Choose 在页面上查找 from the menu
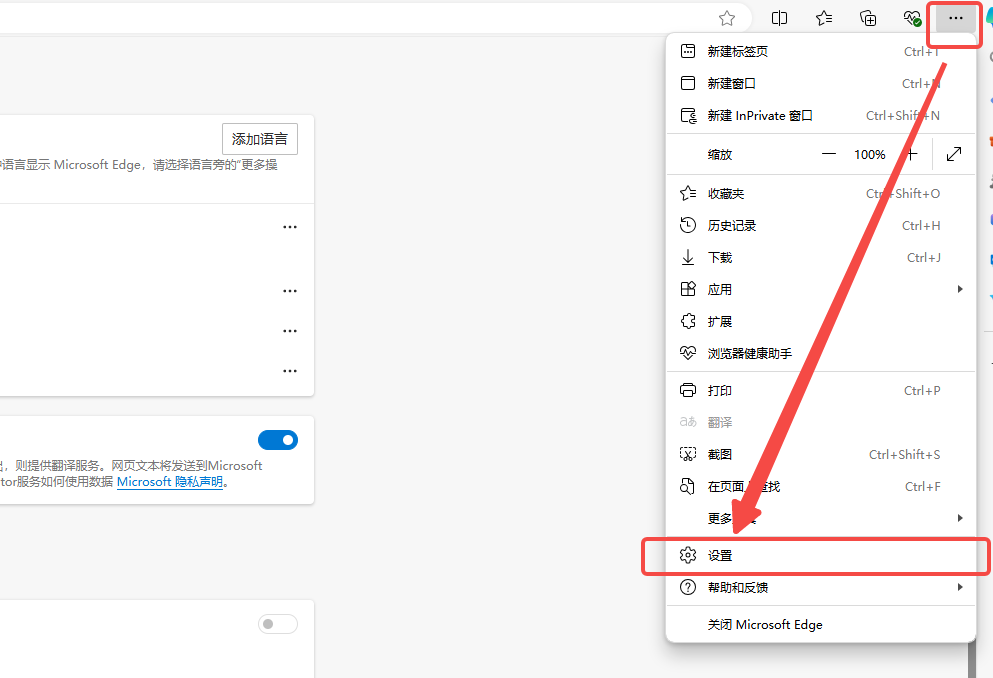Viewport: 993px width, 678px height. (821, 486)
